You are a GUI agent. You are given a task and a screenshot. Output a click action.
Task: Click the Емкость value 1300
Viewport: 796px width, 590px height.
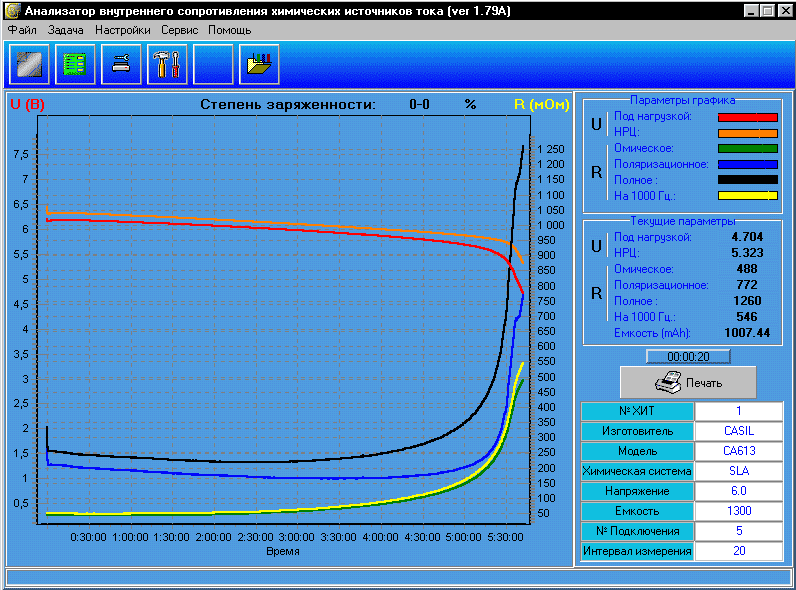[739, 511]
